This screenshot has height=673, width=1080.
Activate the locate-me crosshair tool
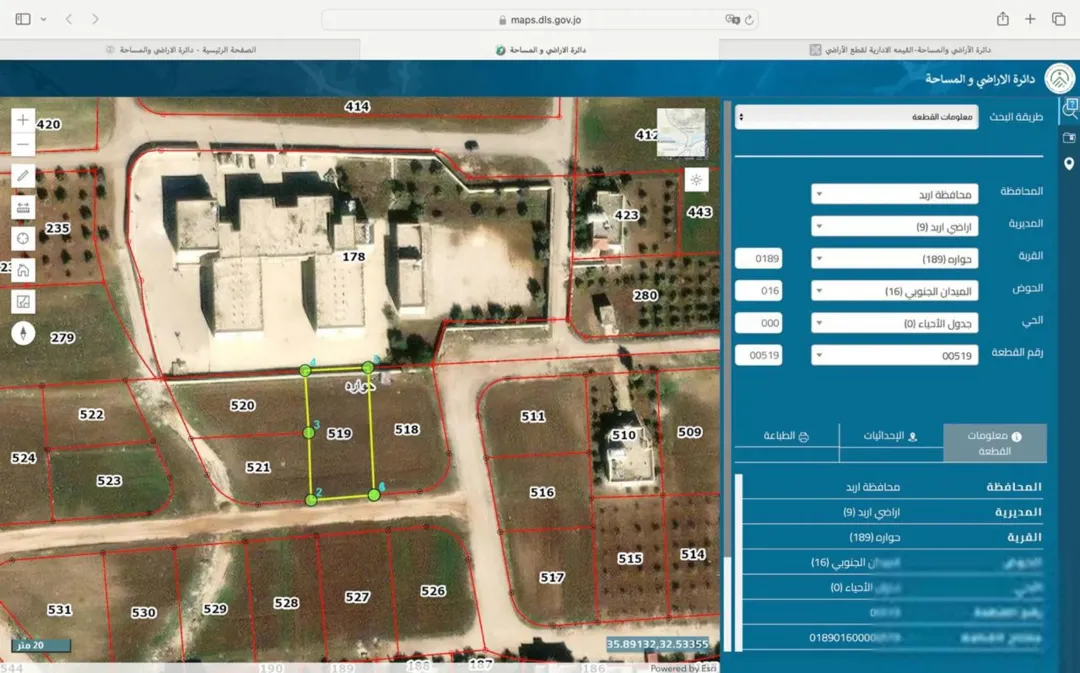click(23, 238)
